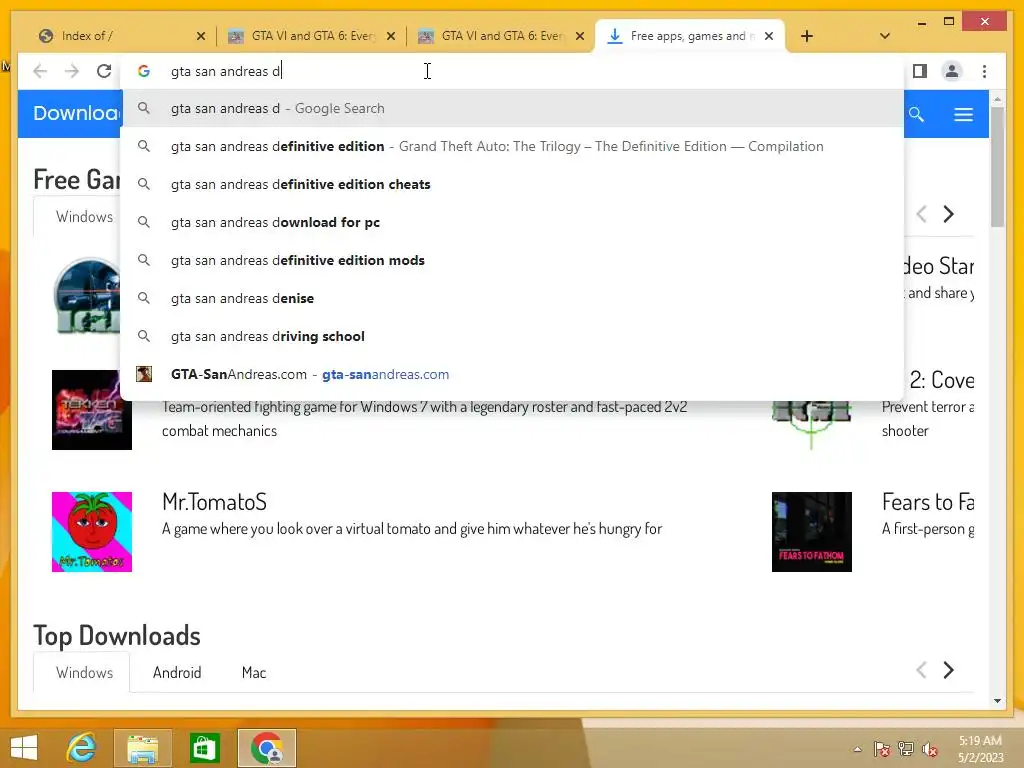Pick 'gta san andreas driving school' suggestion
Viewport: 1024px width, 768px height.
[512, 336]
